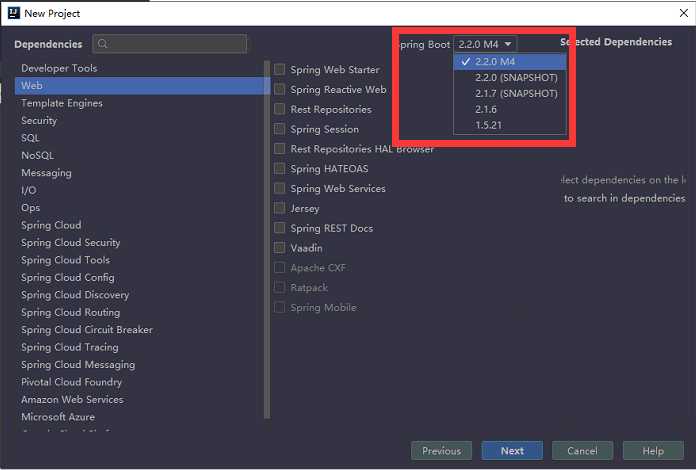The image size is (696, 470).
Task: Select Spring Cloud Circuit Breaker category
Action: [139, 330]
